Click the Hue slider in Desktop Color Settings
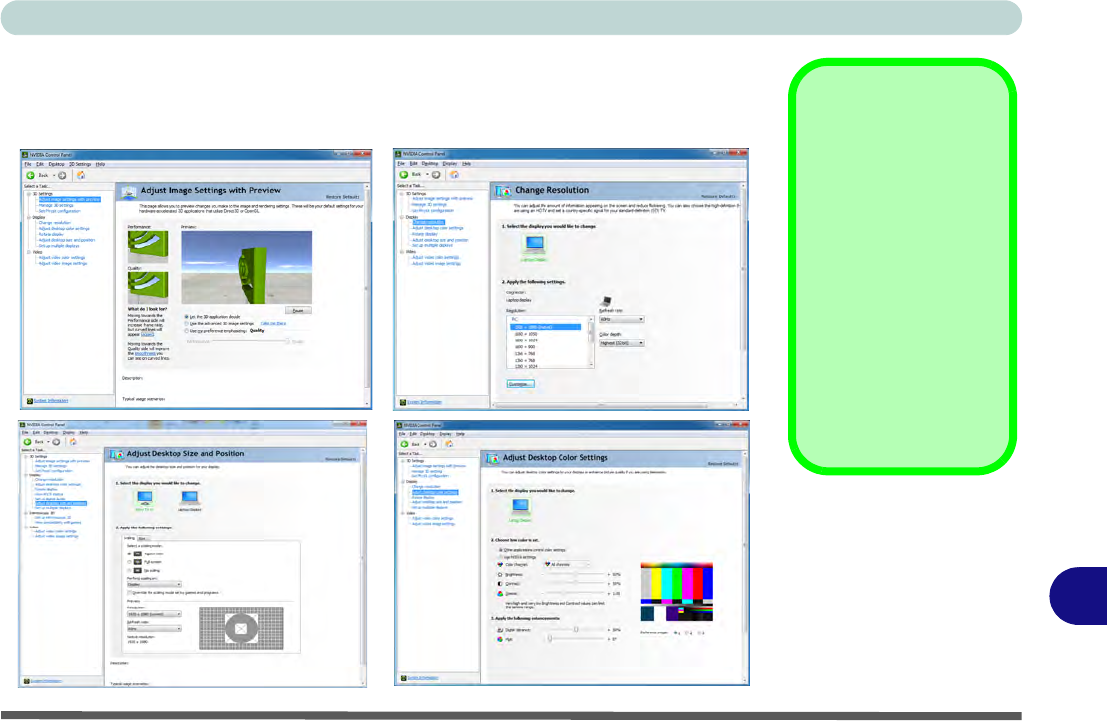Viewport: 1107px width, 721px height. click(576, 639)
